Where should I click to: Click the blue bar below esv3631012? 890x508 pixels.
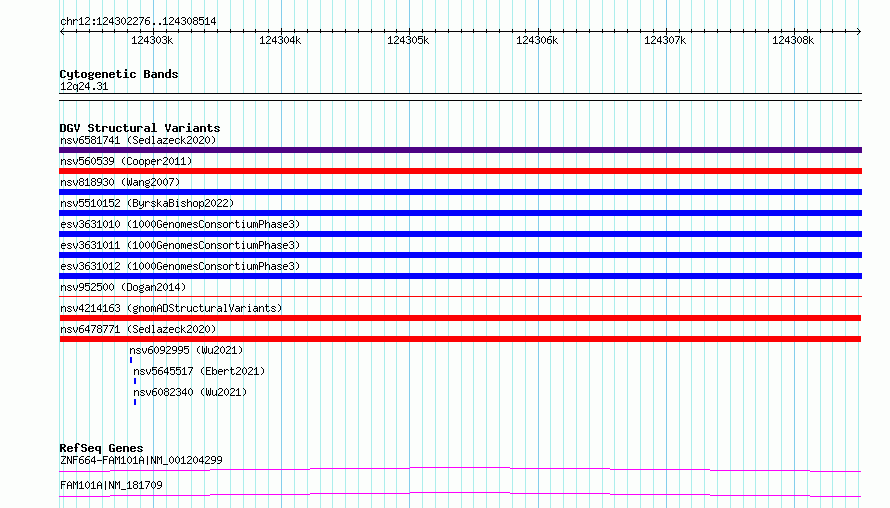(x=460, y=276)
